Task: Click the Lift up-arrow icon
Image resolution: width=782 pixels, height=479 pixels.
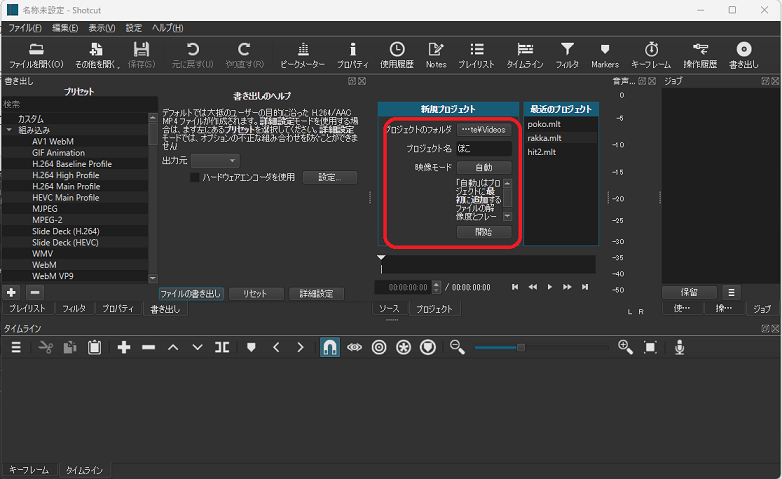Action: coord(173,347)
